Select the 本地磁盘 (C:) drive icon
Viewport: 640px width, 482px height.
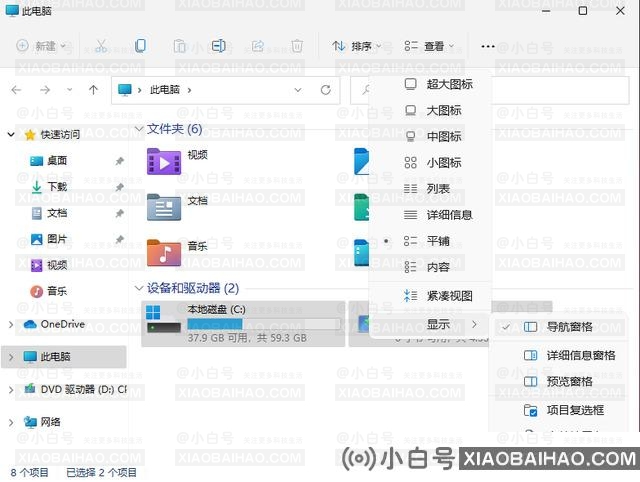click(x=163, y=319)
